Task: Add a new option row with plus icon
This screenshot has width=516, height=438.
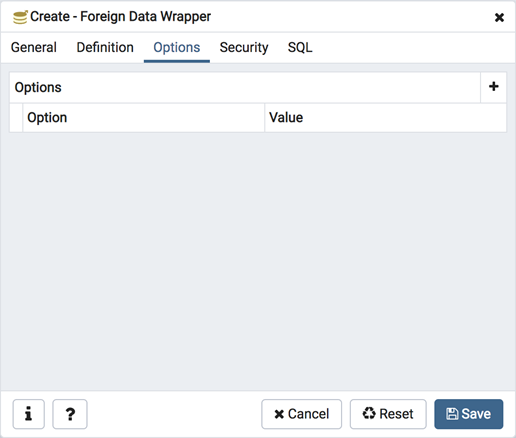Action: [493, 87]
